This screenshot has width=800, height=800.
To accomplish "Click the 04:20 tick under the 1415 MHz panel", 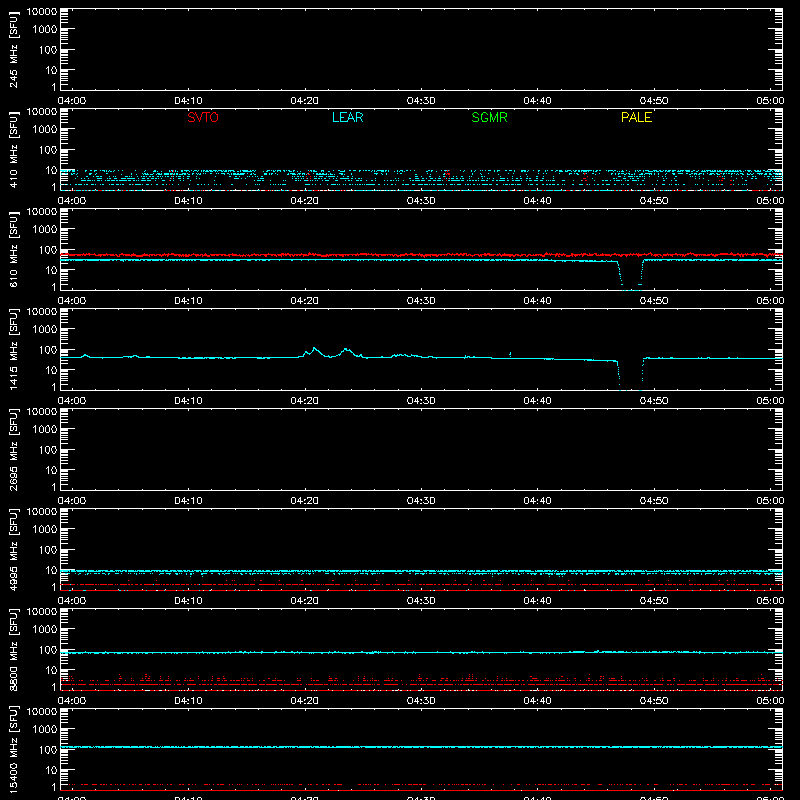I will [305, 401].
